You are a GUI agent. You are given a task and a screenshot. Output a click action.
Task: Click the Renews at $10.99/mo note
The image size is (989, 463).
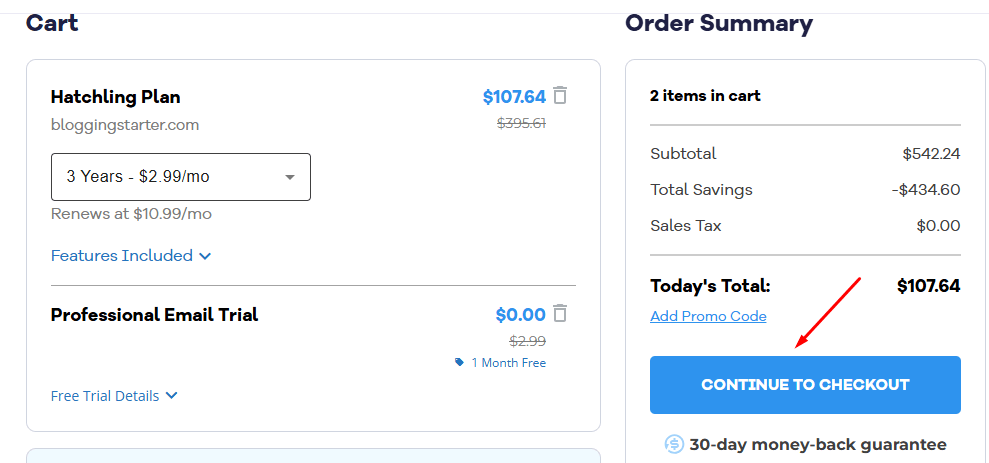131,214
